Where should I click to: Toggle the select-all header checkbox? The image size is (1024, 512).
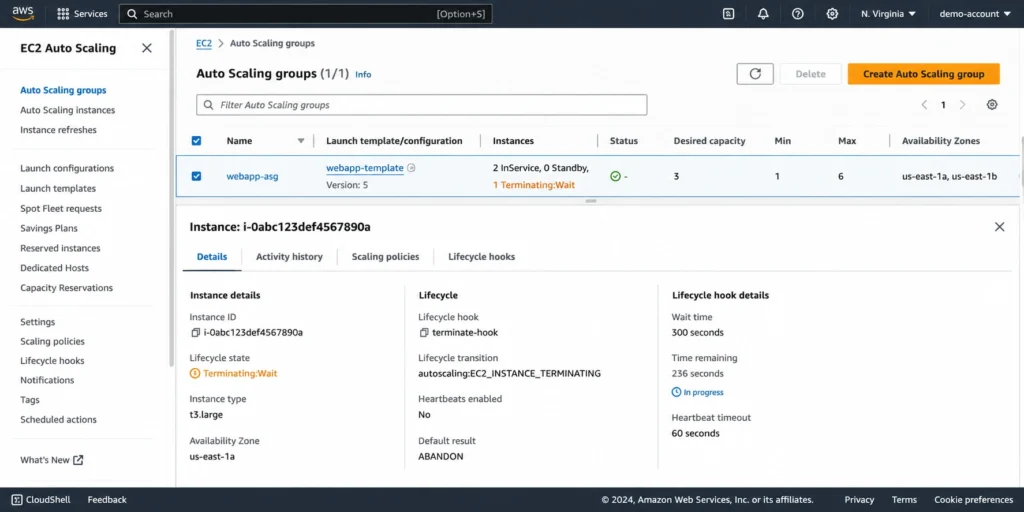(x=196, y=140)
